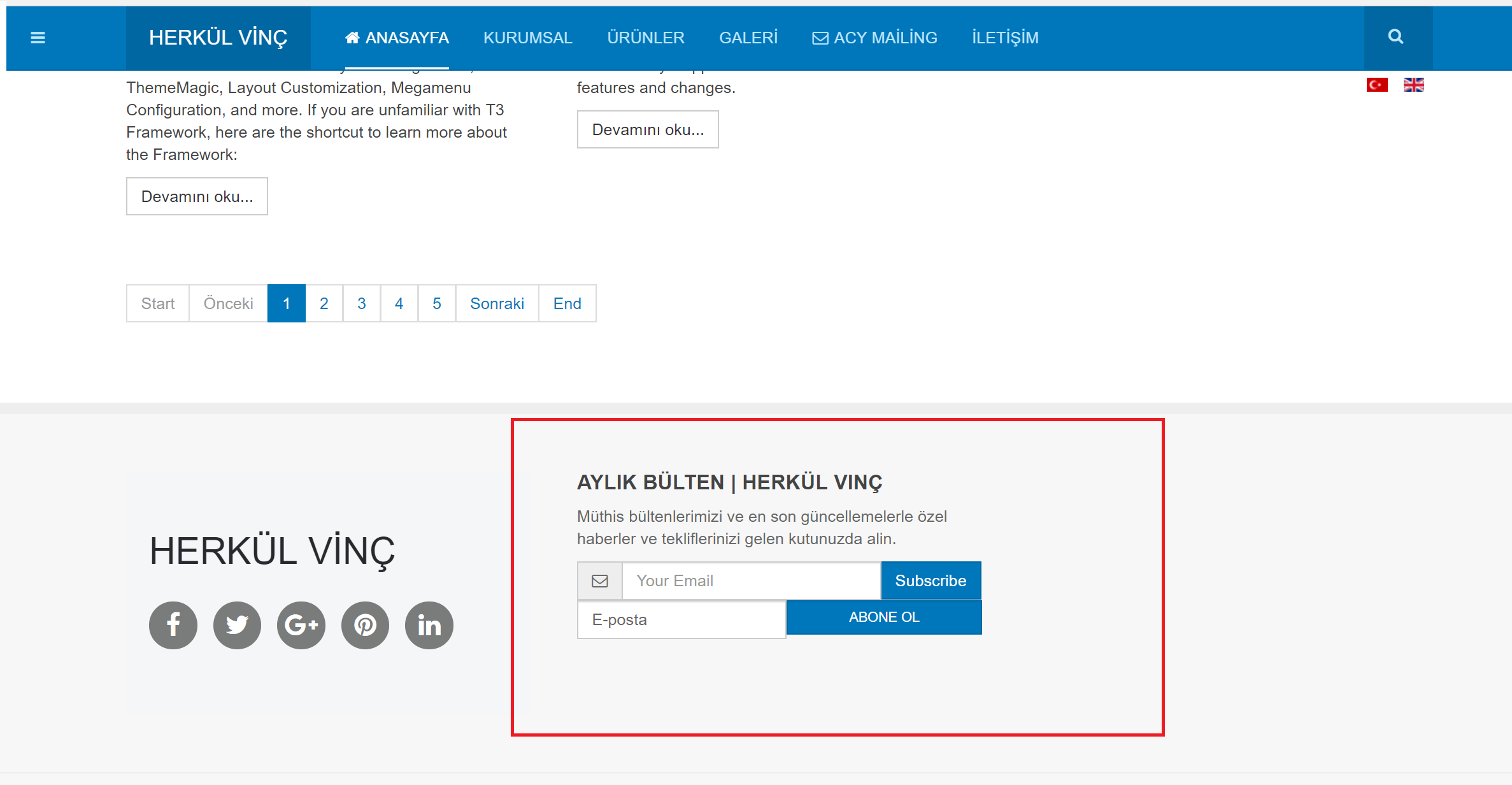Screen dimensions: 1512x785
Task: Open the LinkedIn social icon
Action: pyautogui.click(x=429, y=625)
